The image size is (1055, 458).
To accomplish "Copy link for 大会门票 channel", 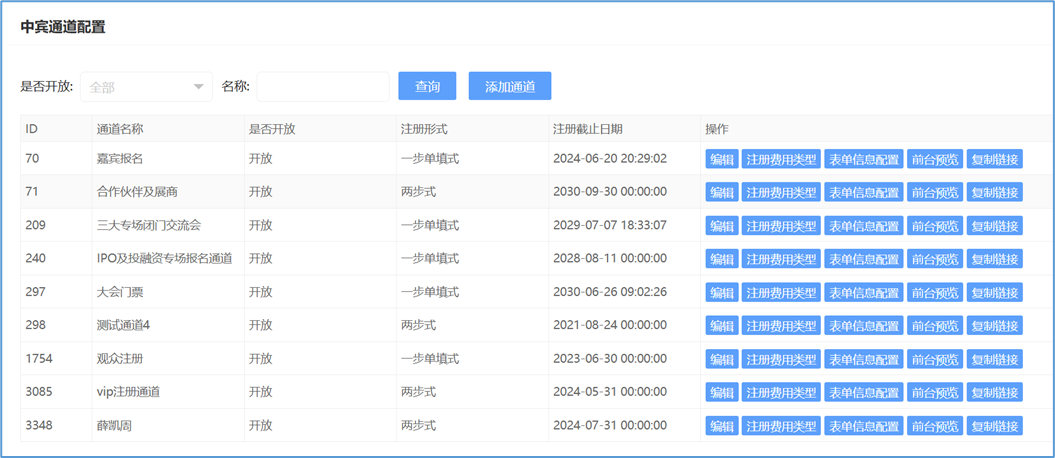I will (995, 293).
